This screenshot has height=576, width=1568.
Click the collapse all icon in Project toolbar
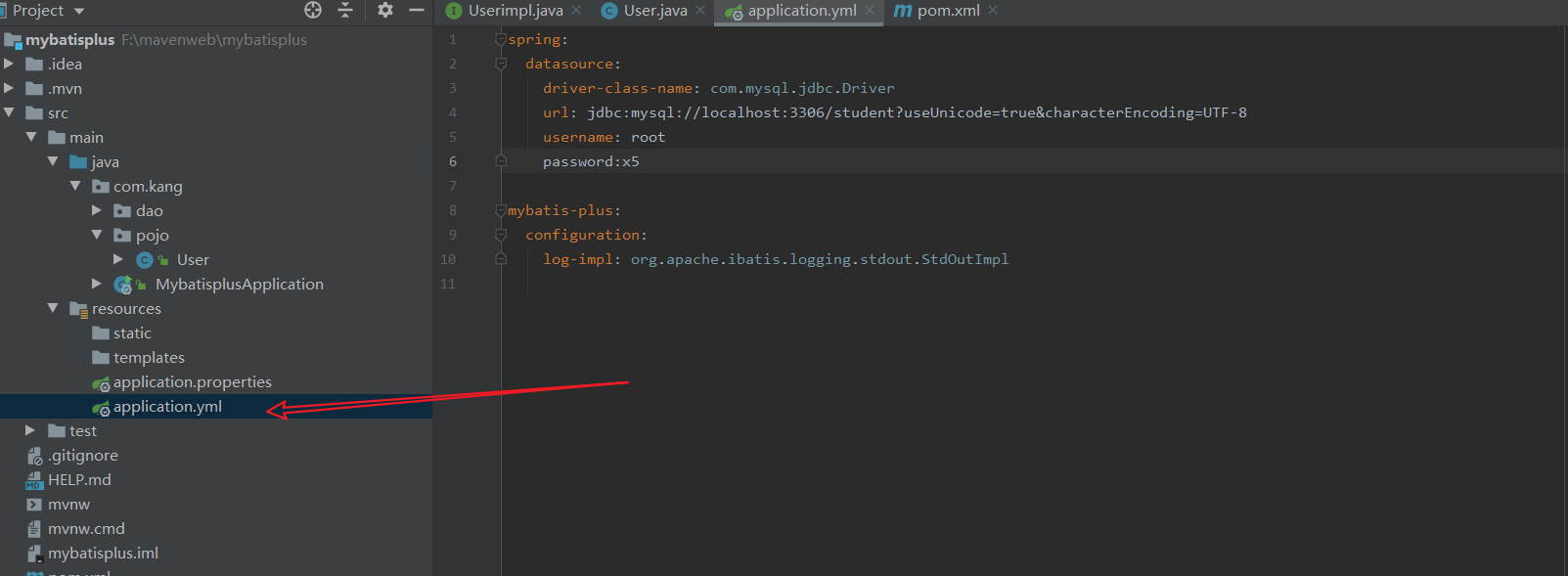[345, 10]
